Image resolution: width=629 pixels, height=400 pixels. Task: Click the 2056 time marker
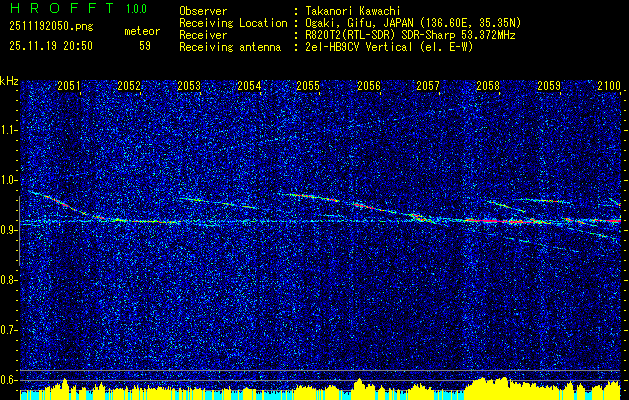[369, 85]
